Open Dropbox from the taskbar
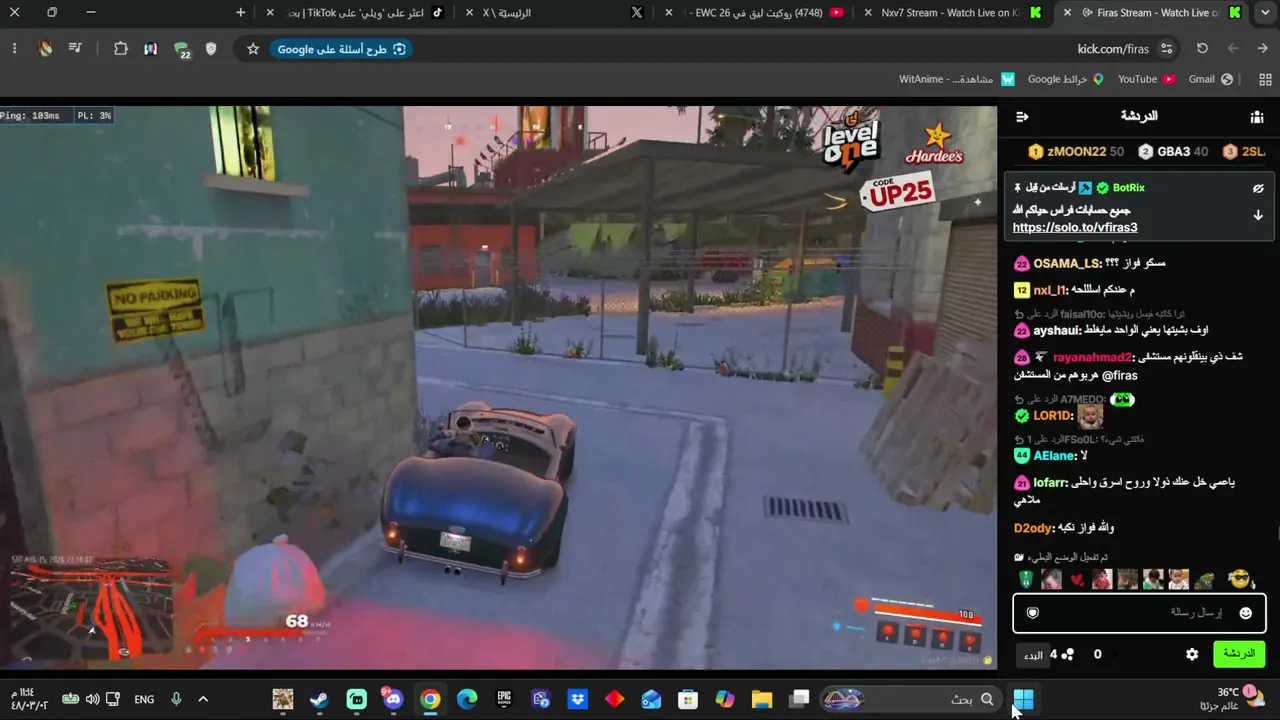Viewport: 1280px width, 720px height. click(578, 699)
